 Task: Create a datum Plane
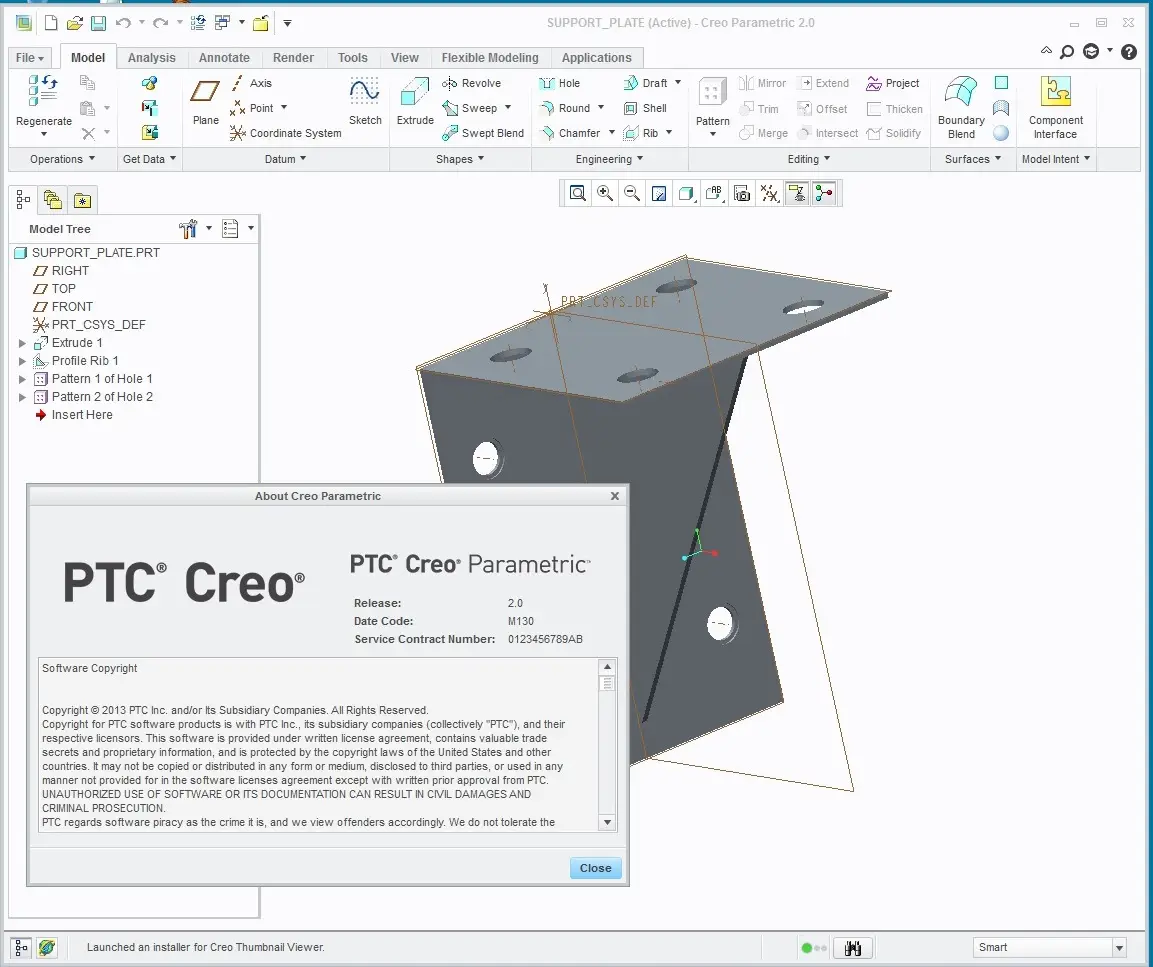pyautogui.click(x=205, y=102)
